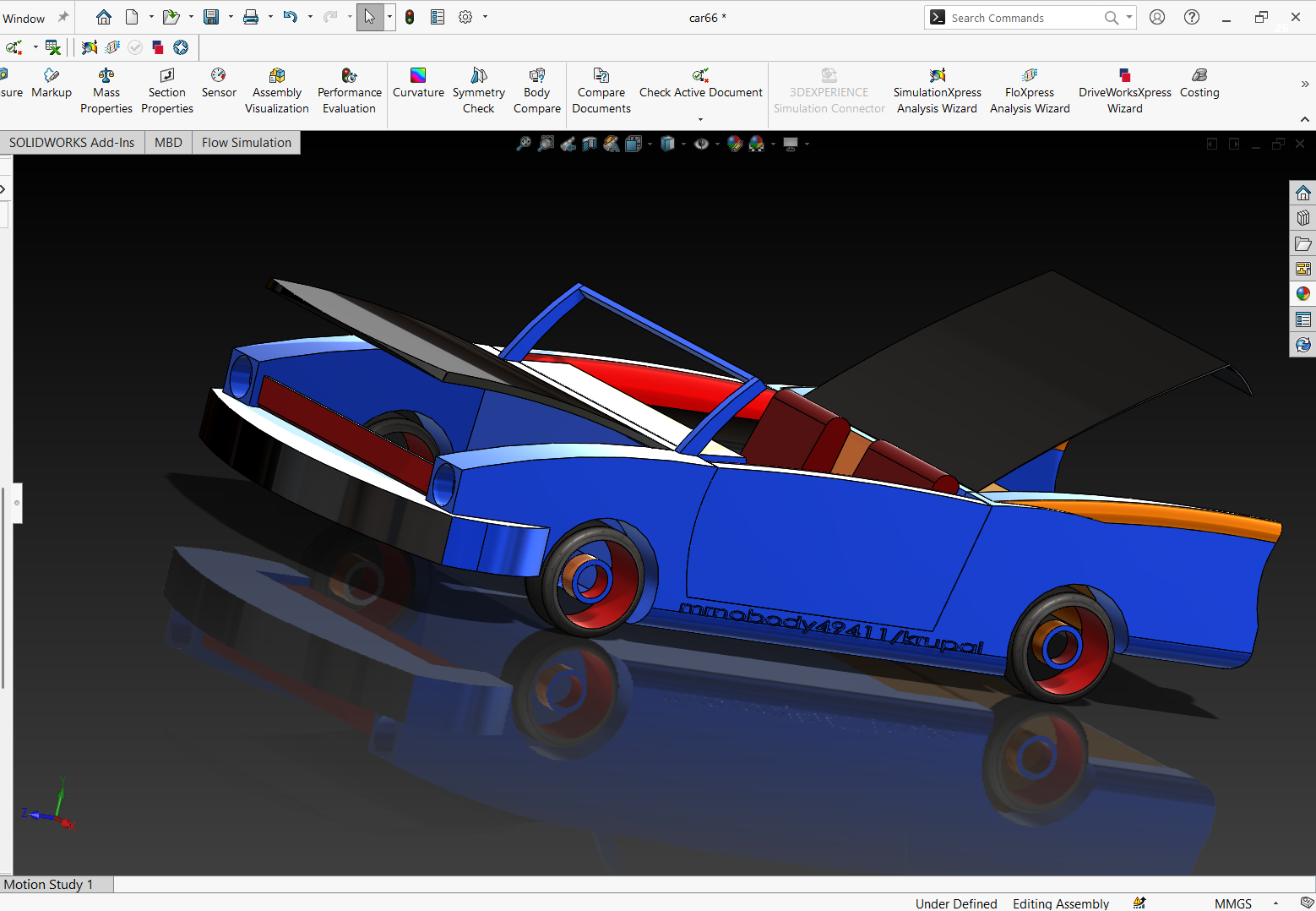The height and width of the screenshot is (911, 1316).
Task: Open the Motion Study 1 tab
Action: [48, 885]
